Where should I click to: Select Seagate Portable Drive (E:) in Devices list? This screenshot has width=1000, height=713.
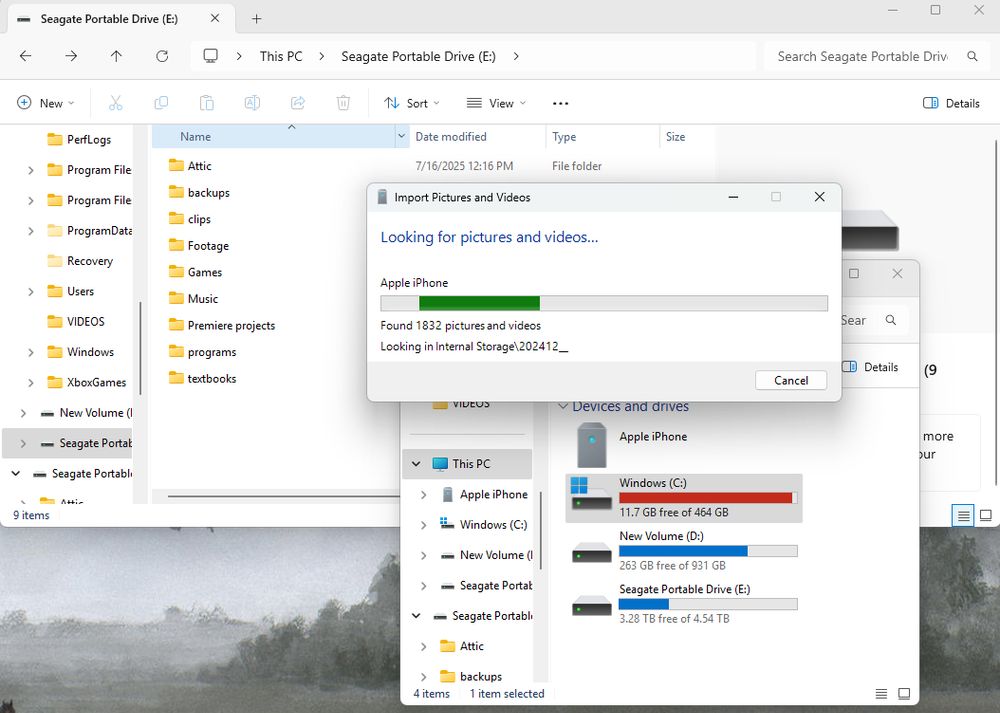[684, 603]
